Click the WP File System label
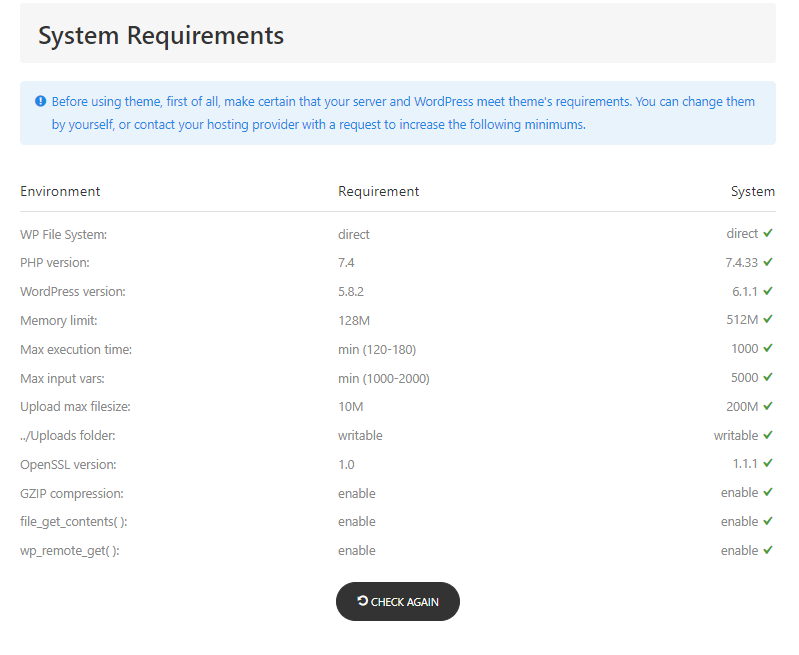 point(64,234)
